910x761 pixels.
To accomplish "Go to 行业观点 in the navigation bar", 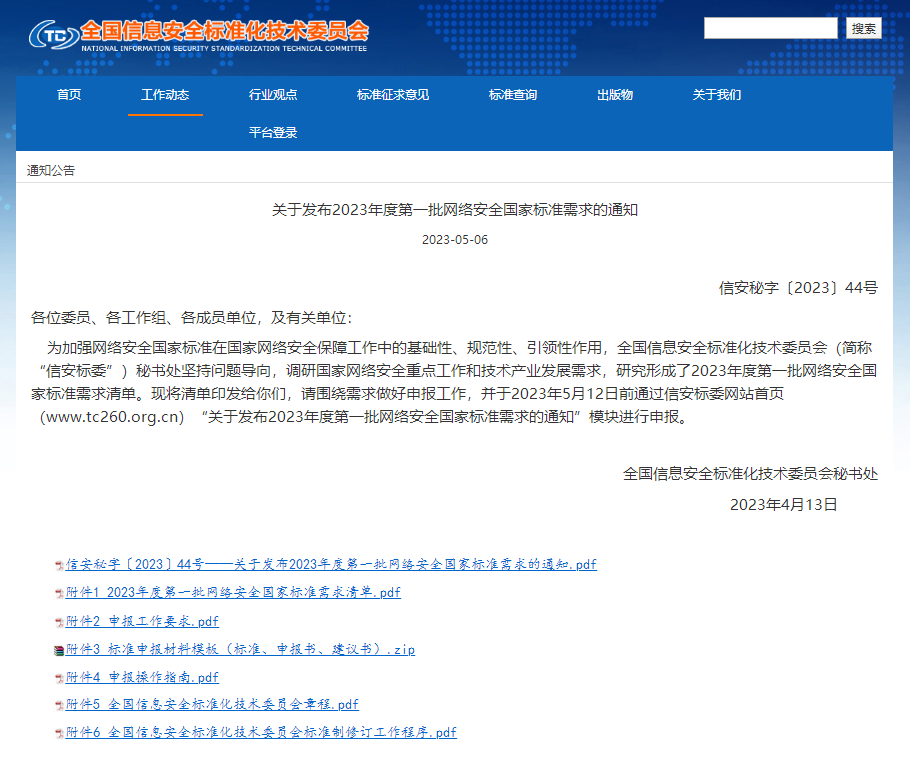I will (273, 95).
